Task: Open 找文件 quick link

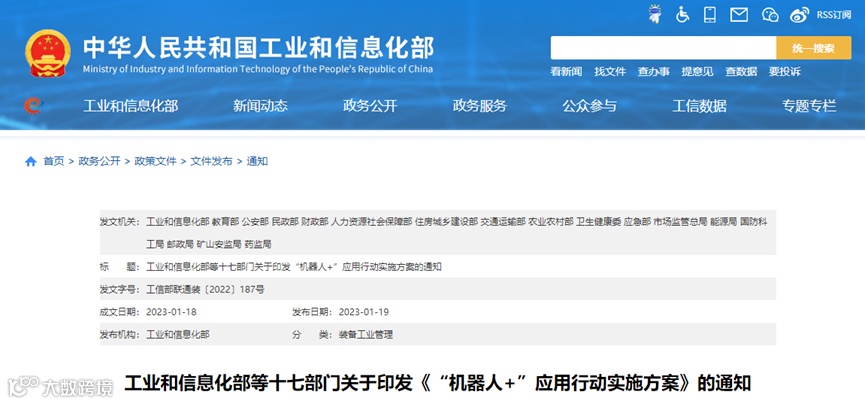Action: point(610,71)
